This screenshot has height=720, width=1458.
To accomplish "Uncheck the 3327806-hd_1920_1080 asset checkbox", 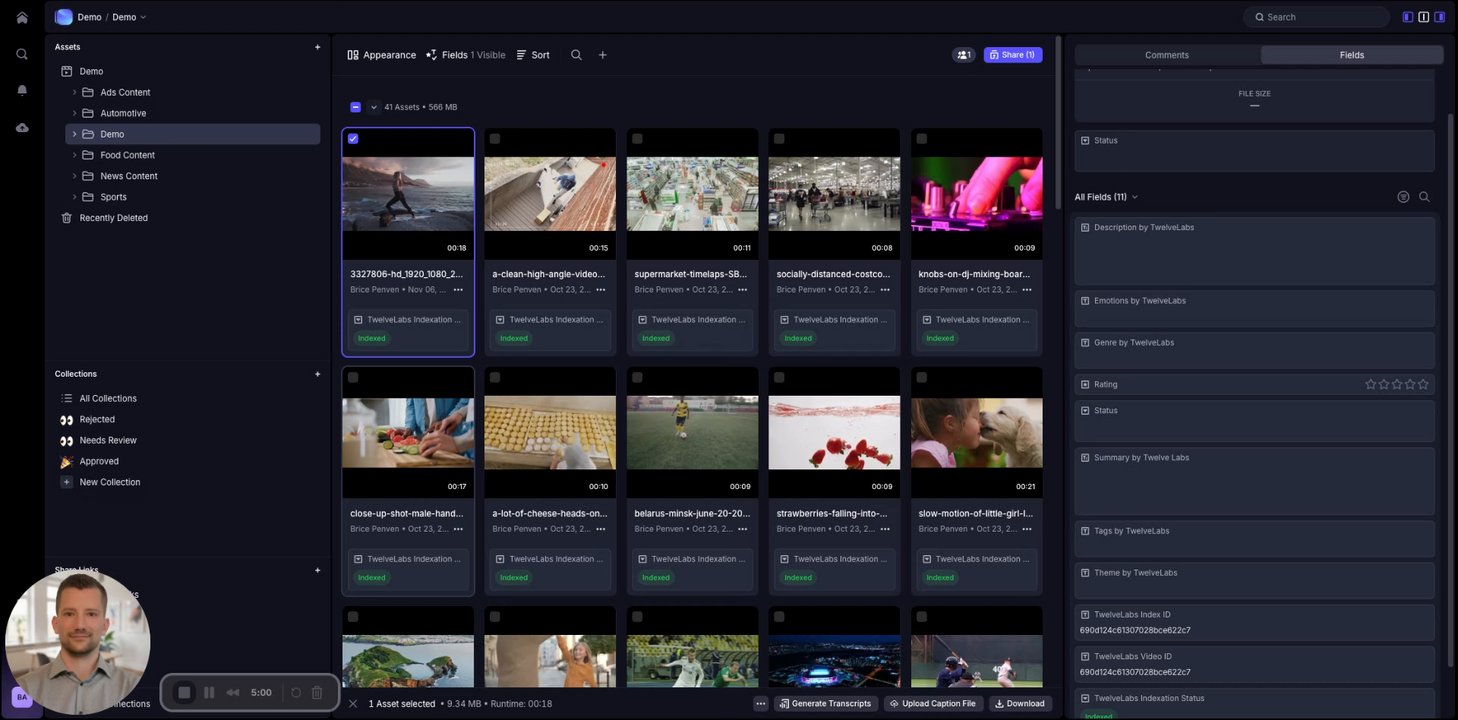I will 353,139.
